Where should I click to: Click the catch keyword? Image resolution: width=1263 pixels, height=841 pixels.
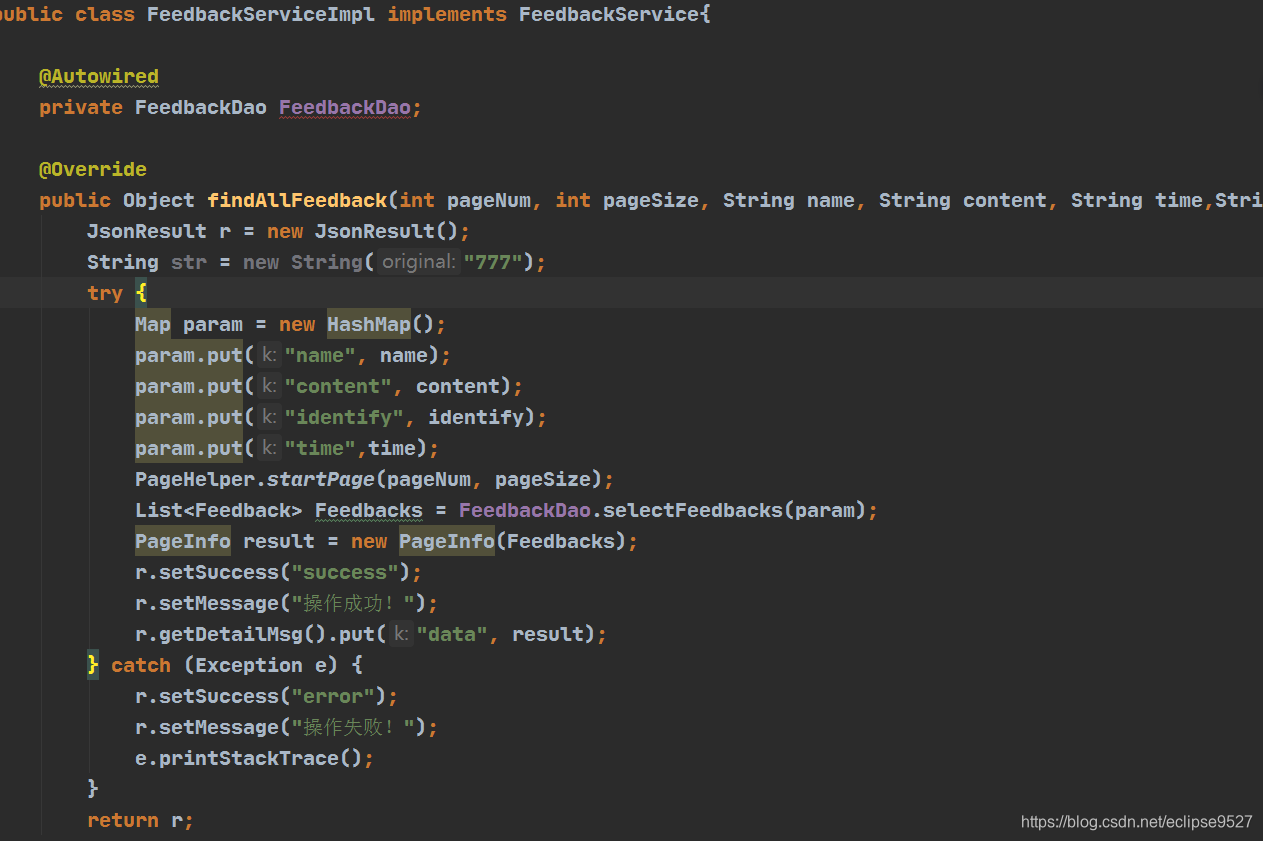(x=141, y=665)
